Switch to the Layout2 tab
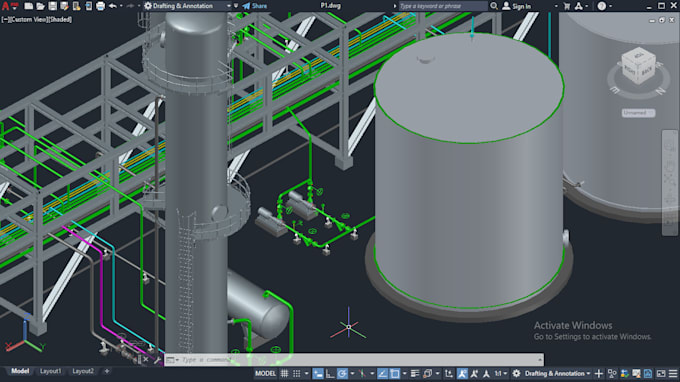This screenshot has height=382, width=680. pos(83,371)
